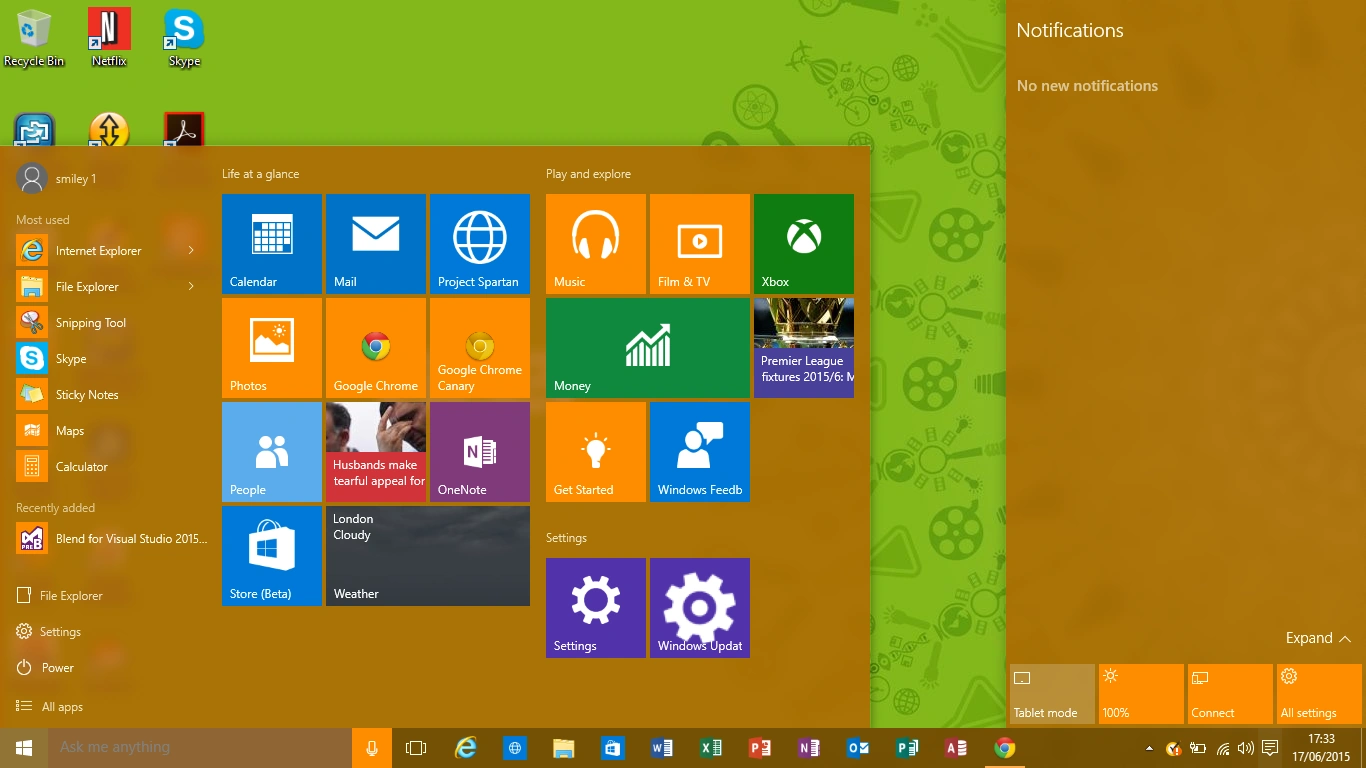1366x768 pixels.
Task: Click the Access icon on the taskbar
Action: [x=956, y=748]
